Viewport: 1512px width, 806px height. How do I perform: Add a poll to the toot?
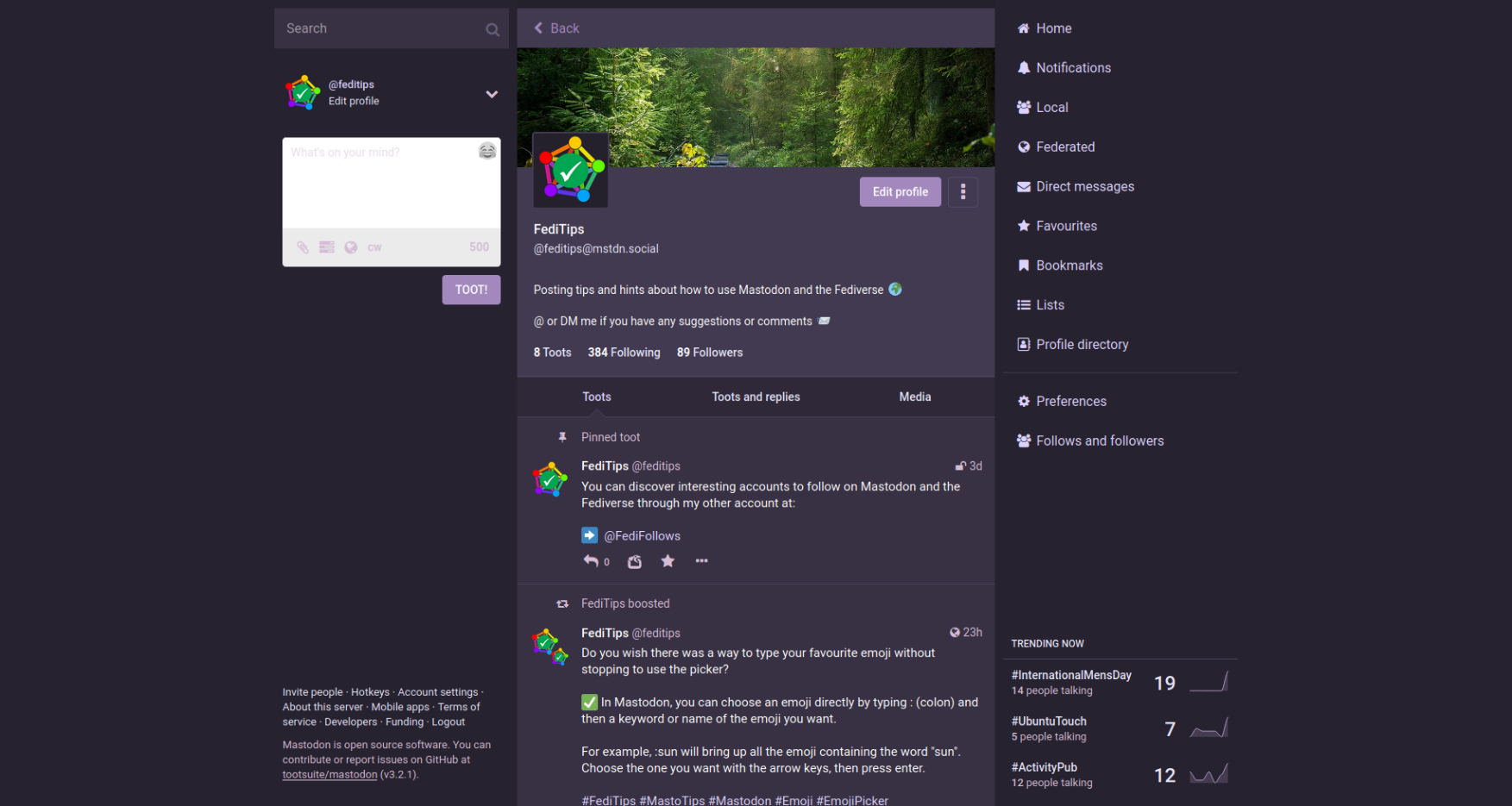[x=327, y=247]
